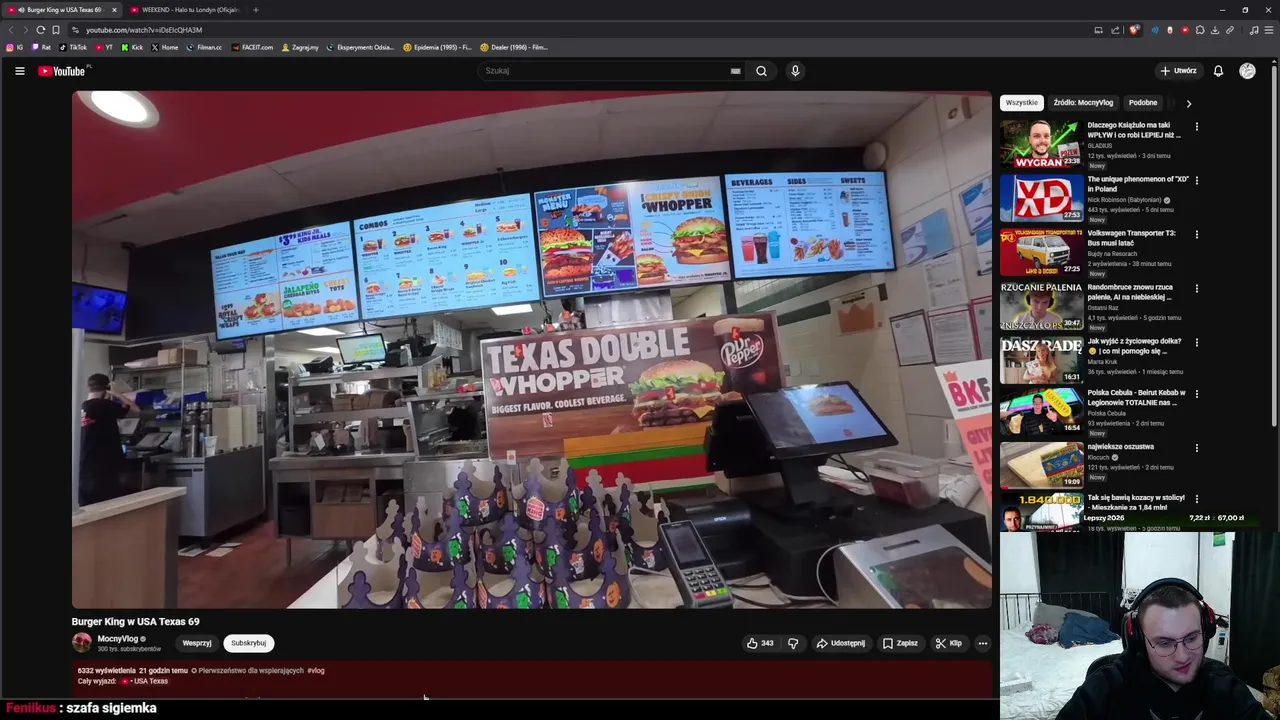Open the MocnyVlog channel avatar
Viewport: 1280px width, 720px height.
[x=82, y=643]
